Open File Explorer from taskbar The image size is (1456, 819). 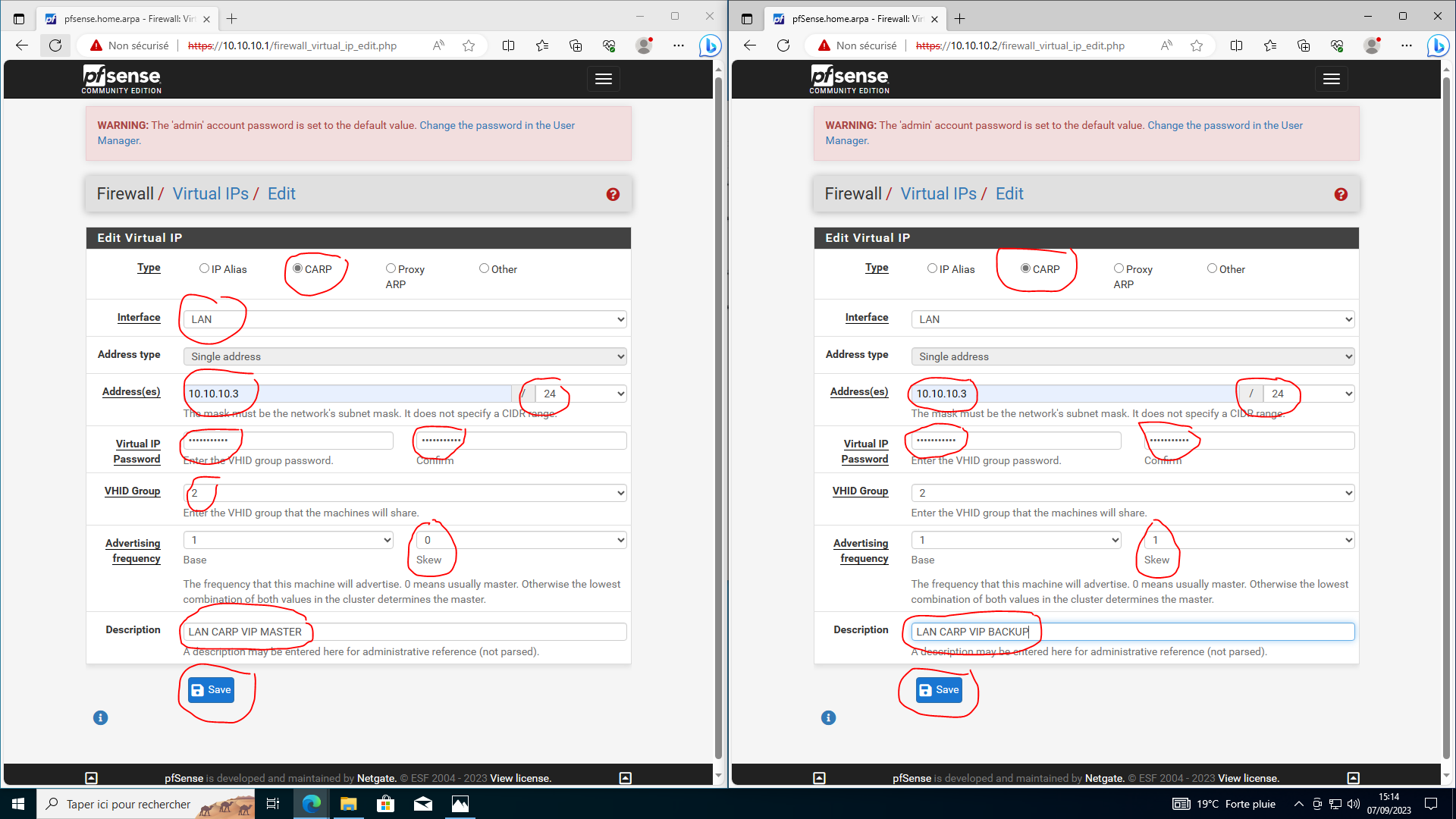pyautogui.click(x=348, y=804)
